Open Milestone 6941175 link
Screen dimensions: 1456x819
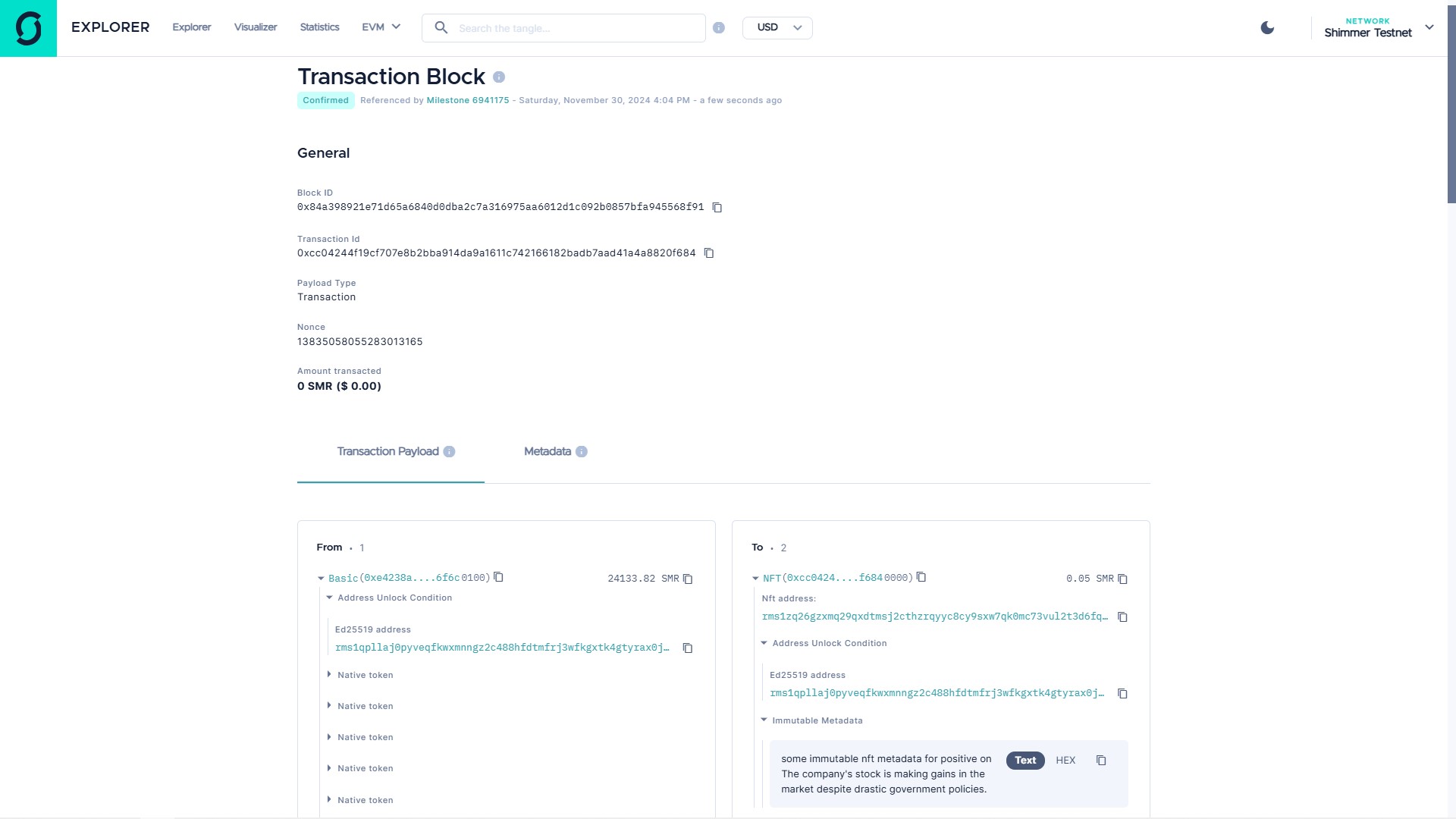(x=467, y=101)
